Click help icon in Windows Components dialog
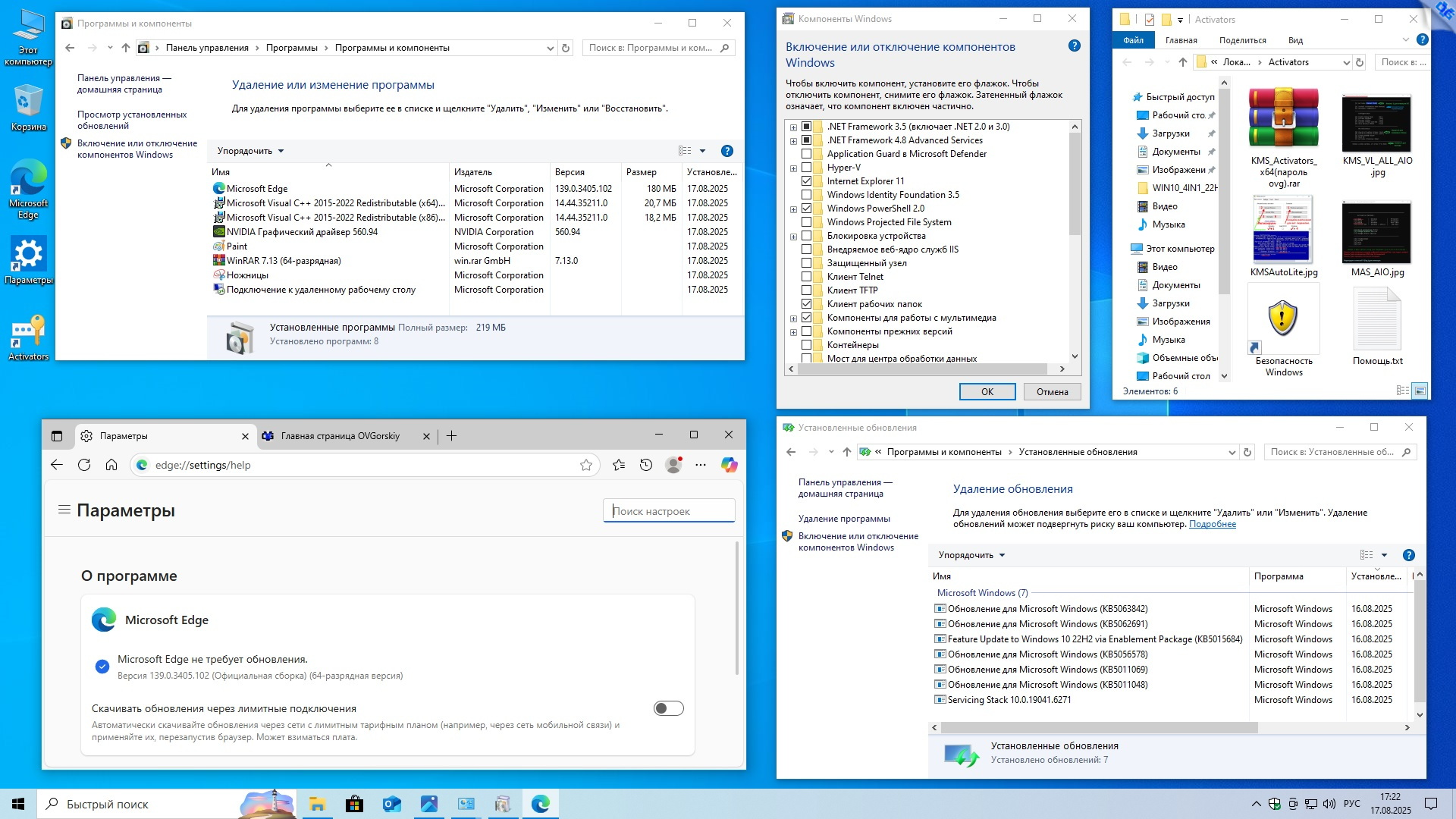The width and height of the screenshot is (1456, 819). 1074,46
